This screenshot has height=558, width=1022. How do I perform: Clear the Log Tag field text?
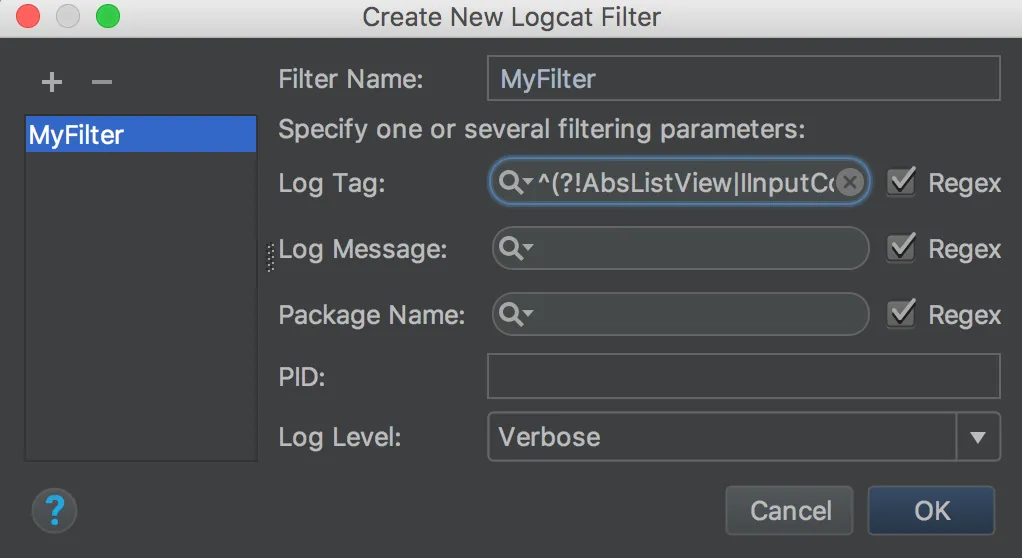pos(849,182)
